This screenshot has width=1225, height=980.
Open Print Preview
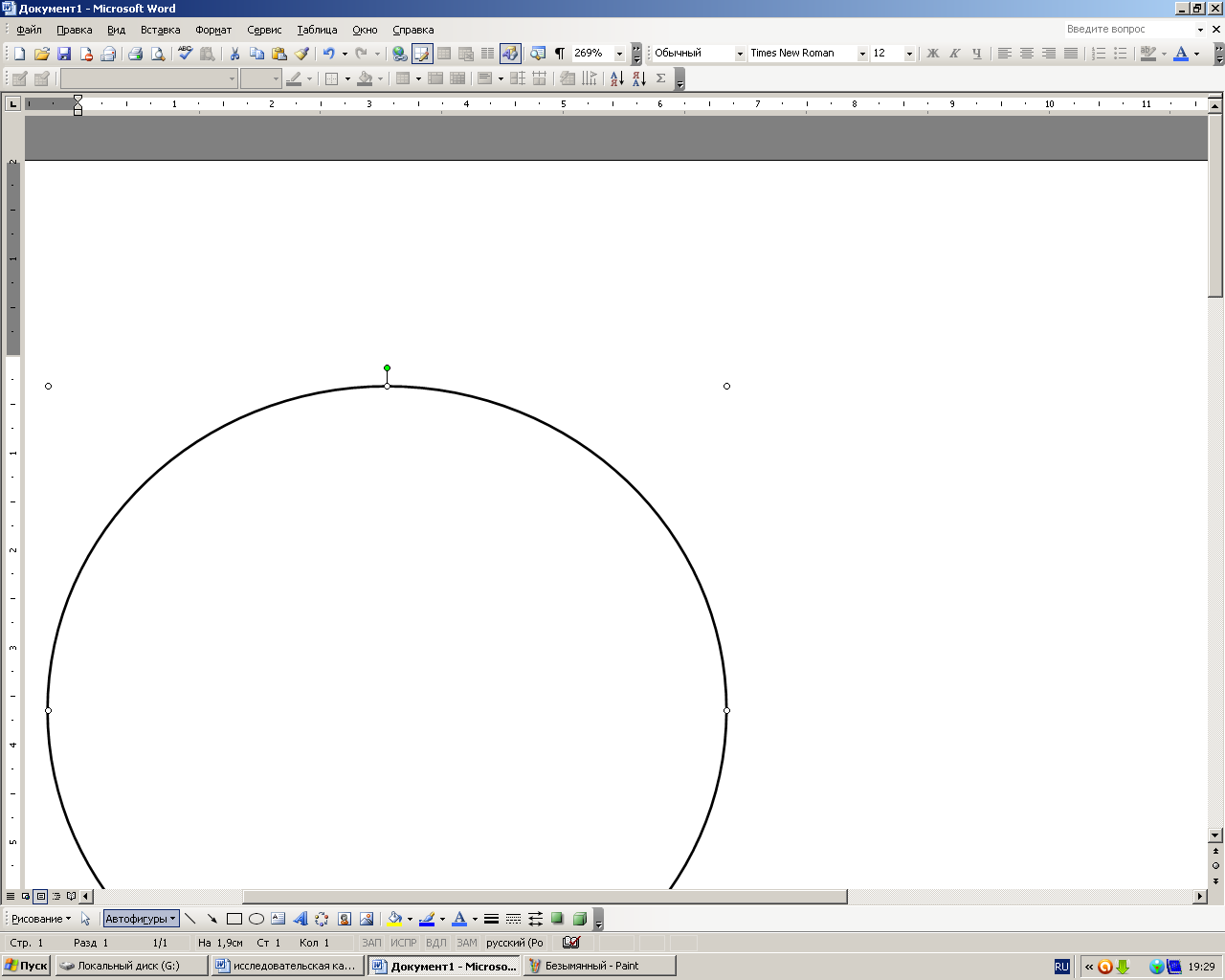click(x=158, y=54)
